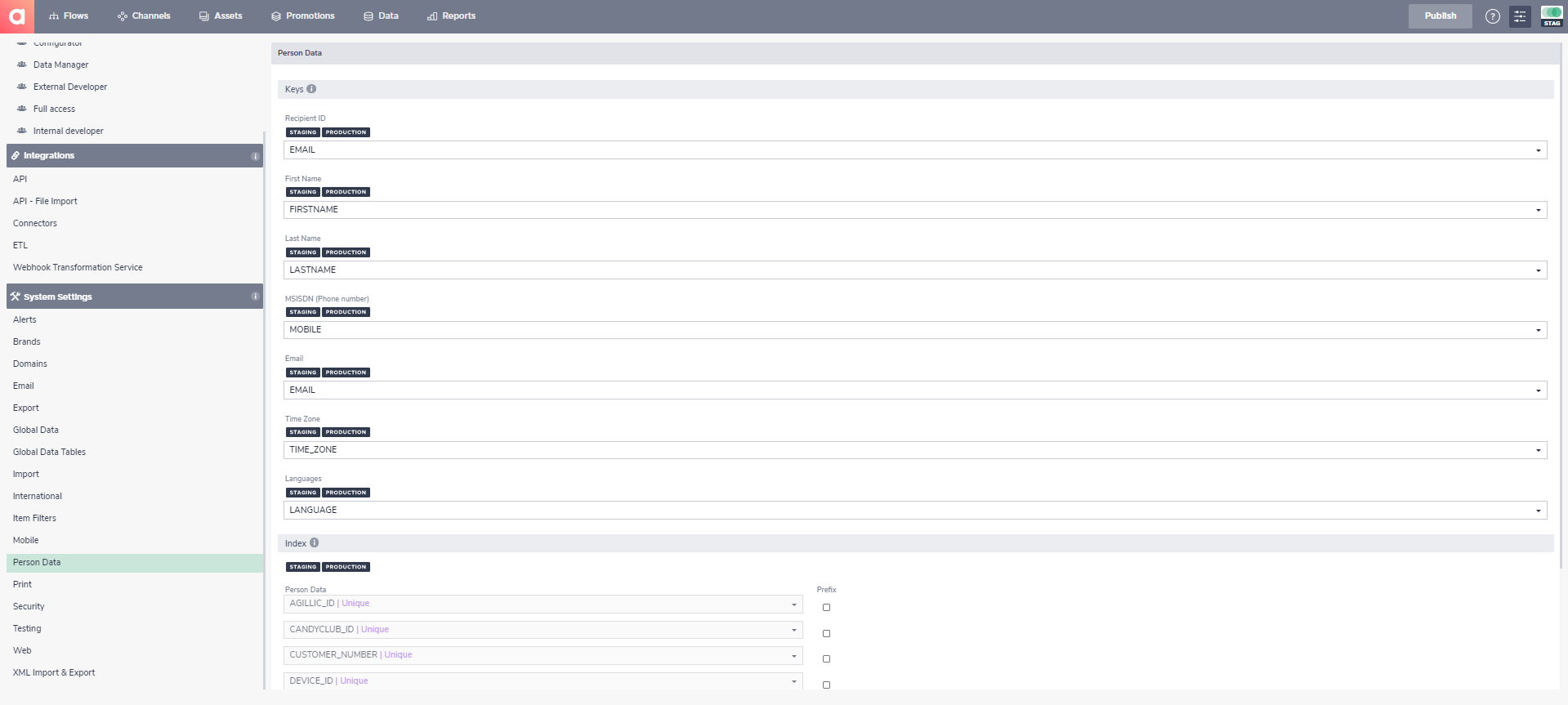This screenshot has width=1568, height=705.
Task: Open the settings sliders icon in header
Action: click(1520, 16)
